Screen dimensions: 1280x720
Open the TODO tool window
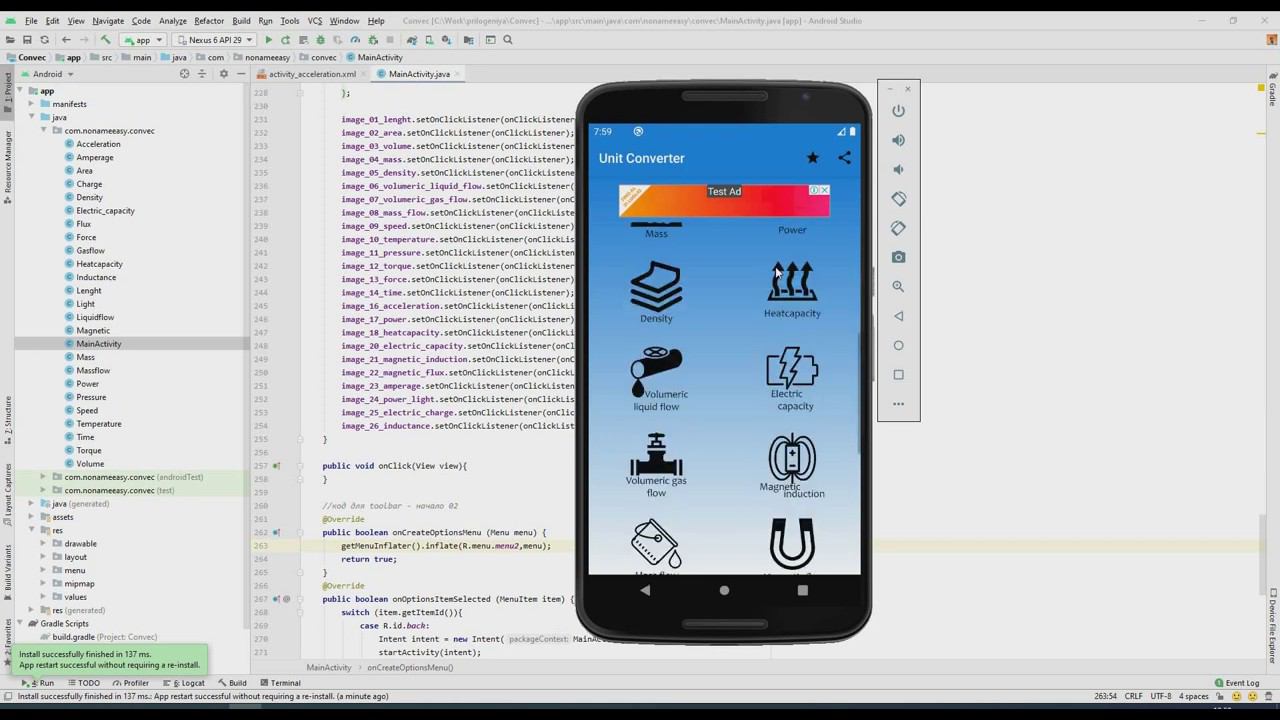click(83, 683)
